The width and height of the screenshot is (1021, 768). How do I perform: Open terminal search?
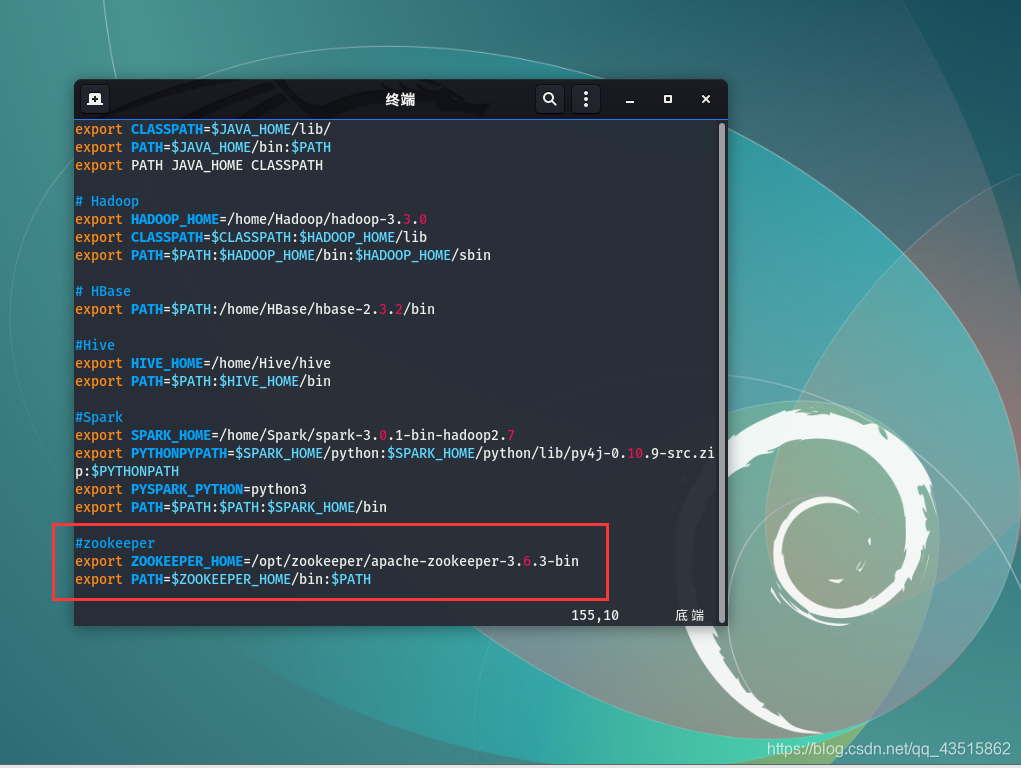550,99
